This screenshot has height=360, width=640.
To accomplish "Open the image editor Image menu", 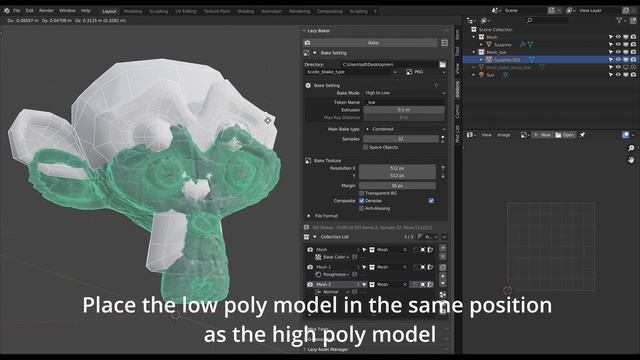I will click(x=504, y=135).
